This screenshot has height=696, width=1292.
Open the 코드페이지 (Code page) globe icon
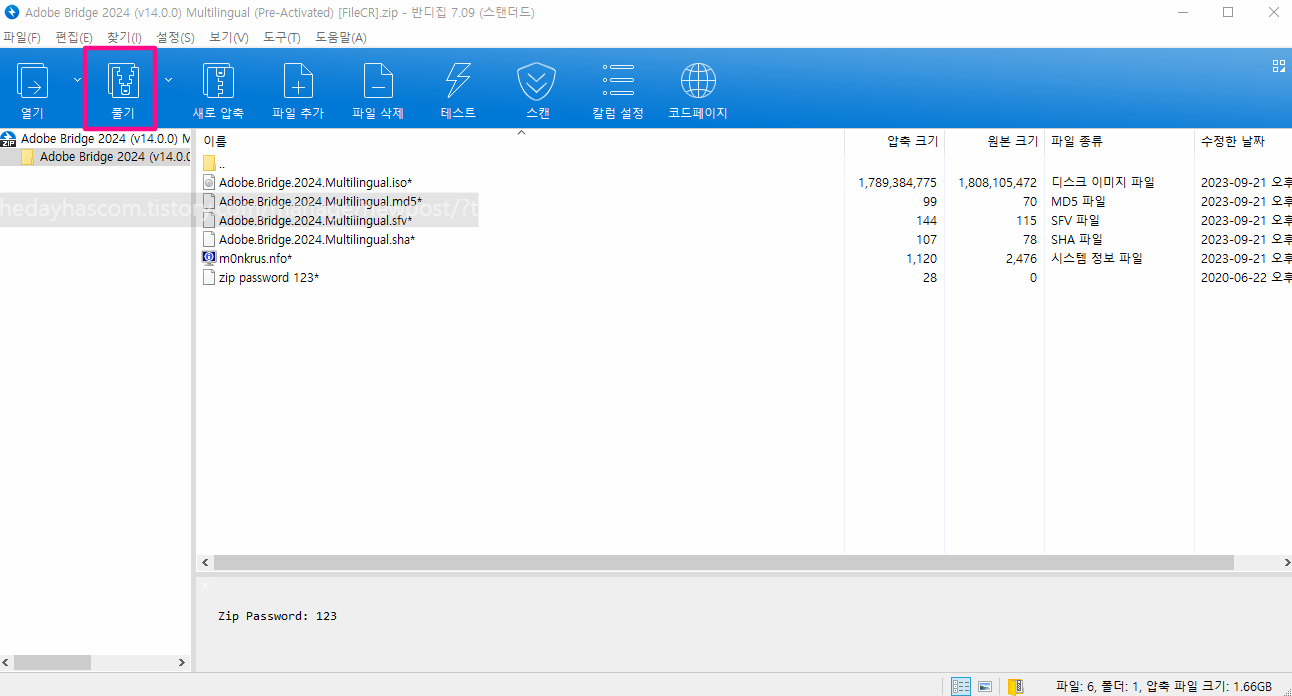[698, 80]
